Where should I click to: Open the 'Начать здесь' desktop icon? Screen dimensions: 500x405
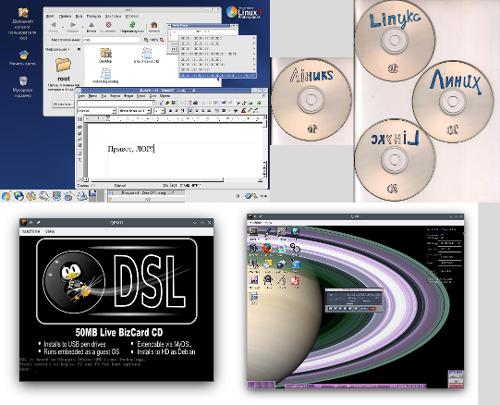click(23, 55)
